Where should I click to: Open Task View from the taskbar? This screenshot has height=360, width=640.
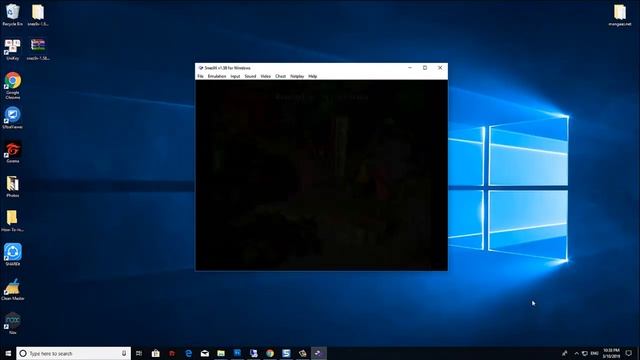click(x=139, y=353)
